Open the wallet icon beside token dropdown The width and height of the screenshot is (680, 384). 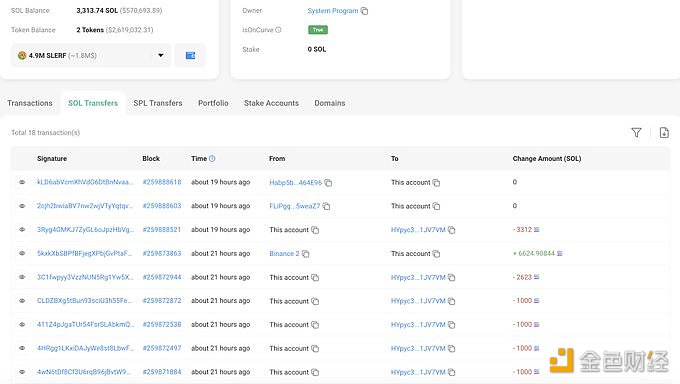[190, 55]
